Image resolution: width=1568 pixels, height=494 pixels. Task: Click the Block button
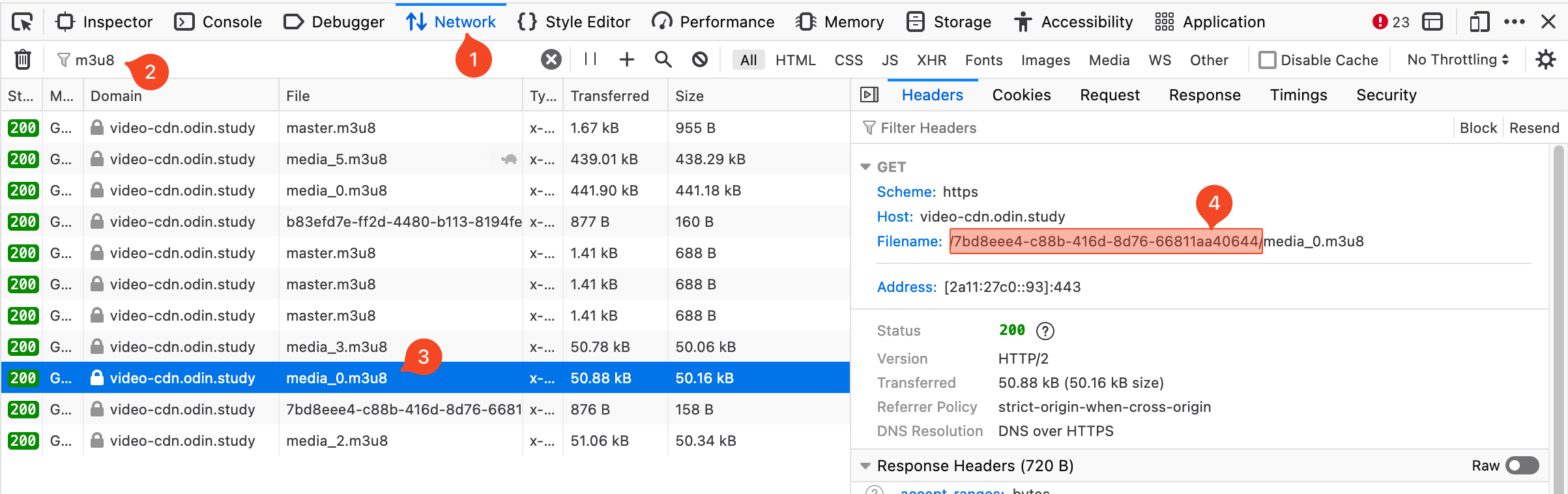tap(1478, 128)
